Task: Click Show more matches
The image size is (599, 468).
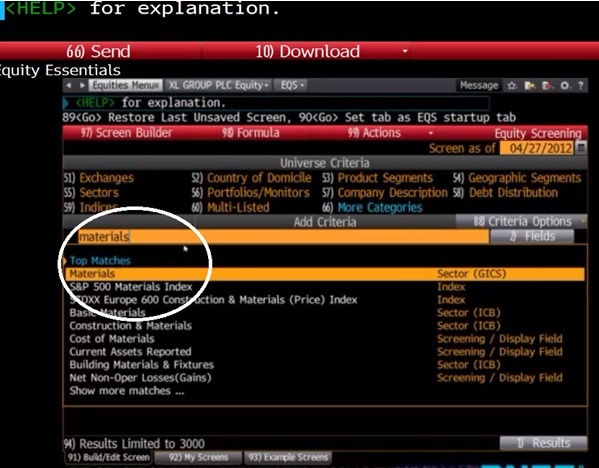Action: [126, 391]
